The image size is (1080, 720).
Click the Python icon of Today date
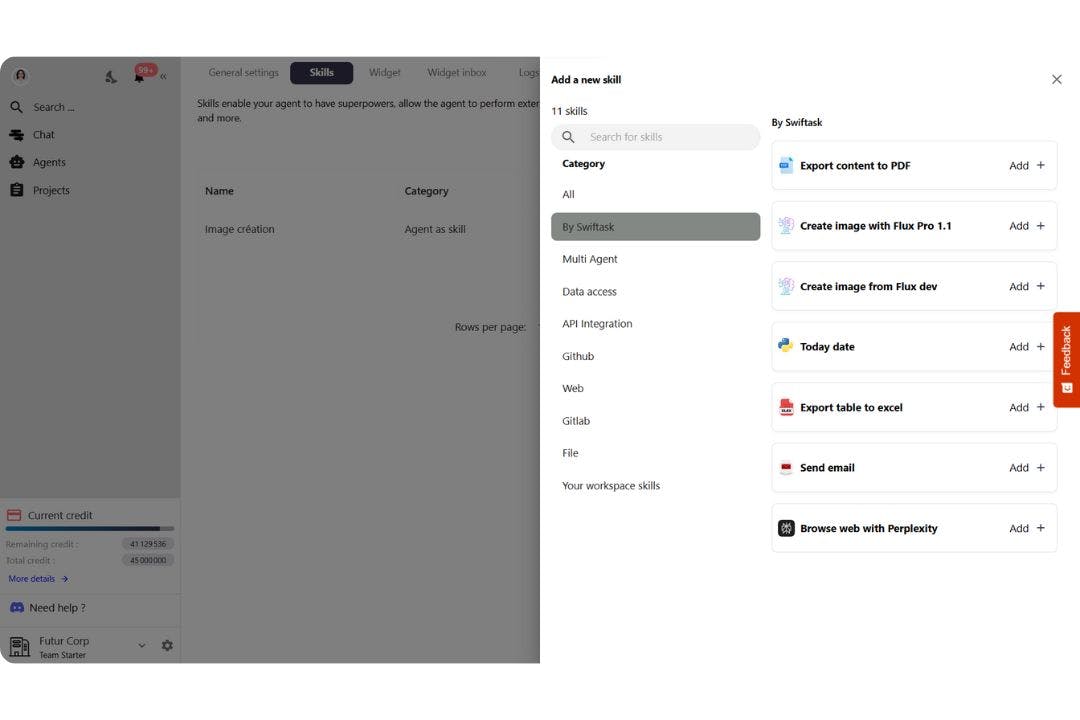coord(786,346)
